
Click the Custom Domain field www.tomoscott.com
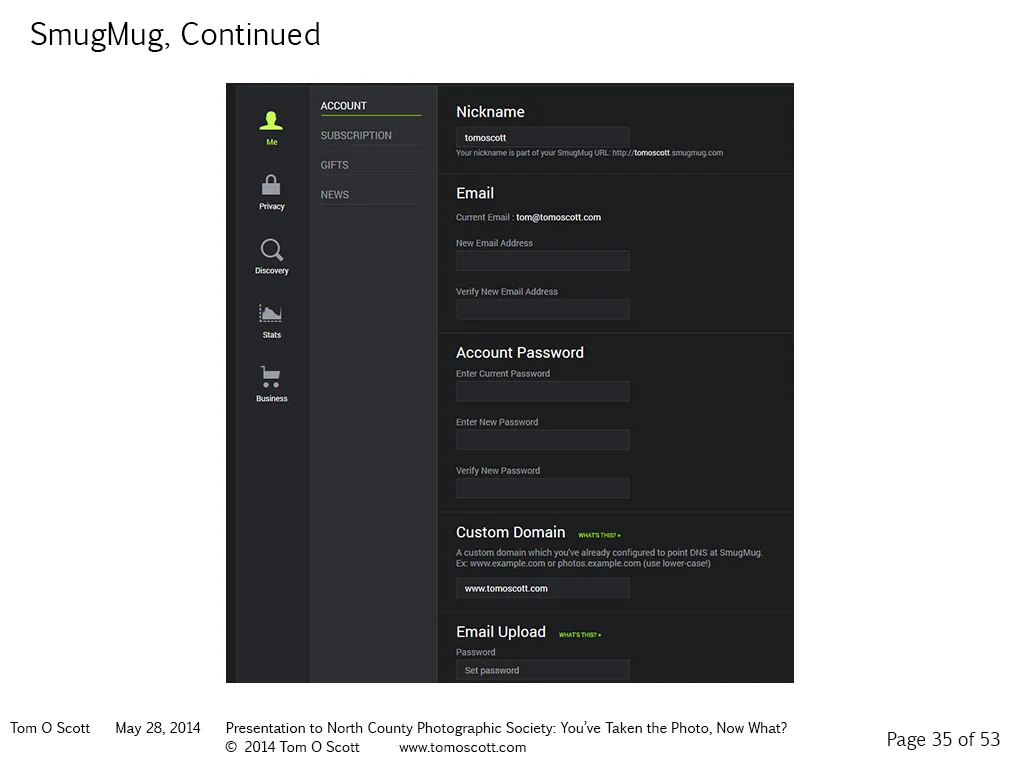(543, 588)
